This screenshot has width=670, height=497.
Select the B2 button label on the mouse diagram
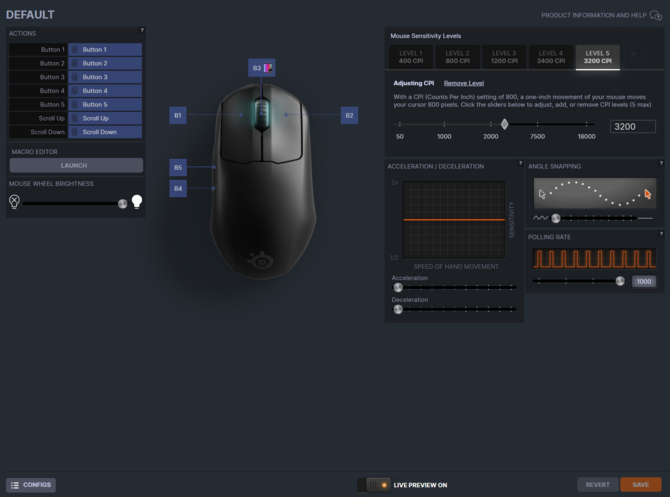coord(349,115)
